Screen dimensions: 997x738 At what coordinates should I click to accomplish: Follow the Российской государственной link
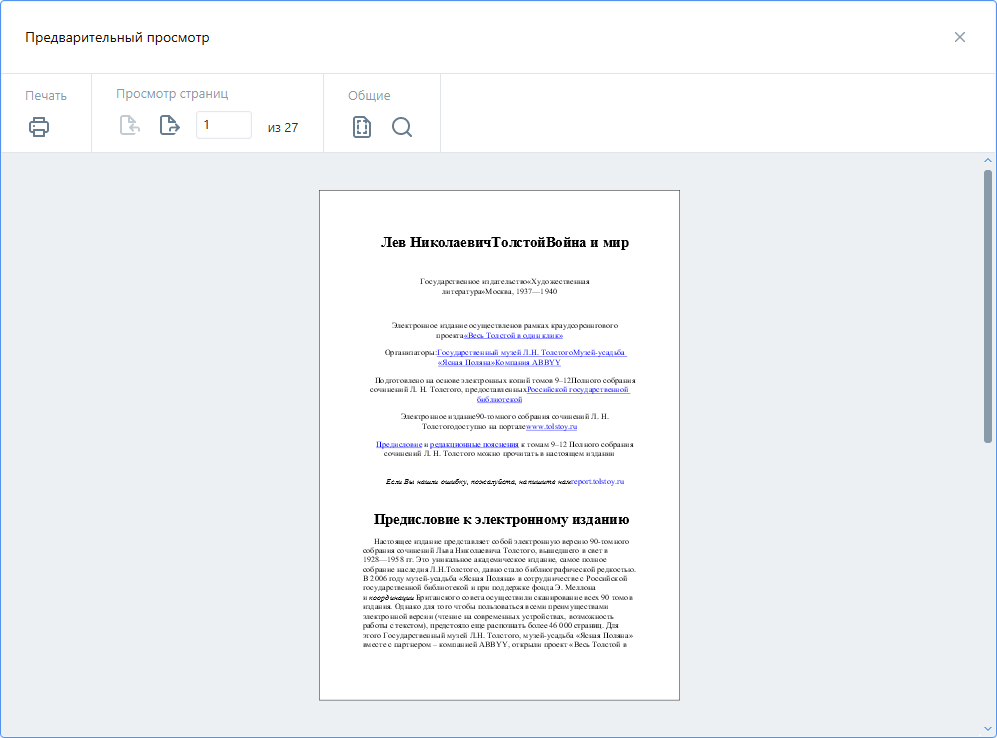(578, 389)
